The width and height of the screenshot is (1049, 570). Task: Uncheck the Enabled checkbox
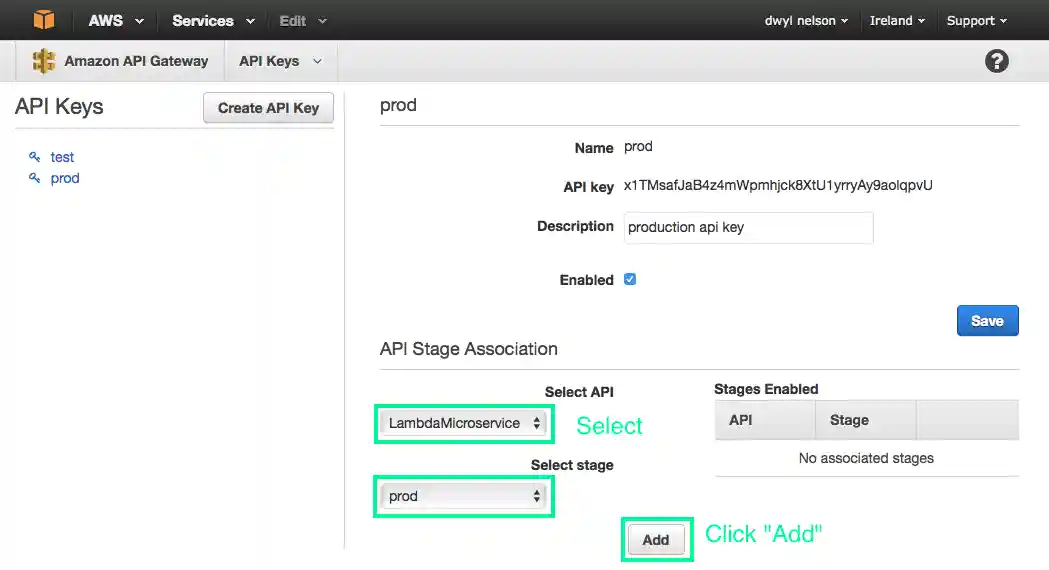click(x=630, y=279)
